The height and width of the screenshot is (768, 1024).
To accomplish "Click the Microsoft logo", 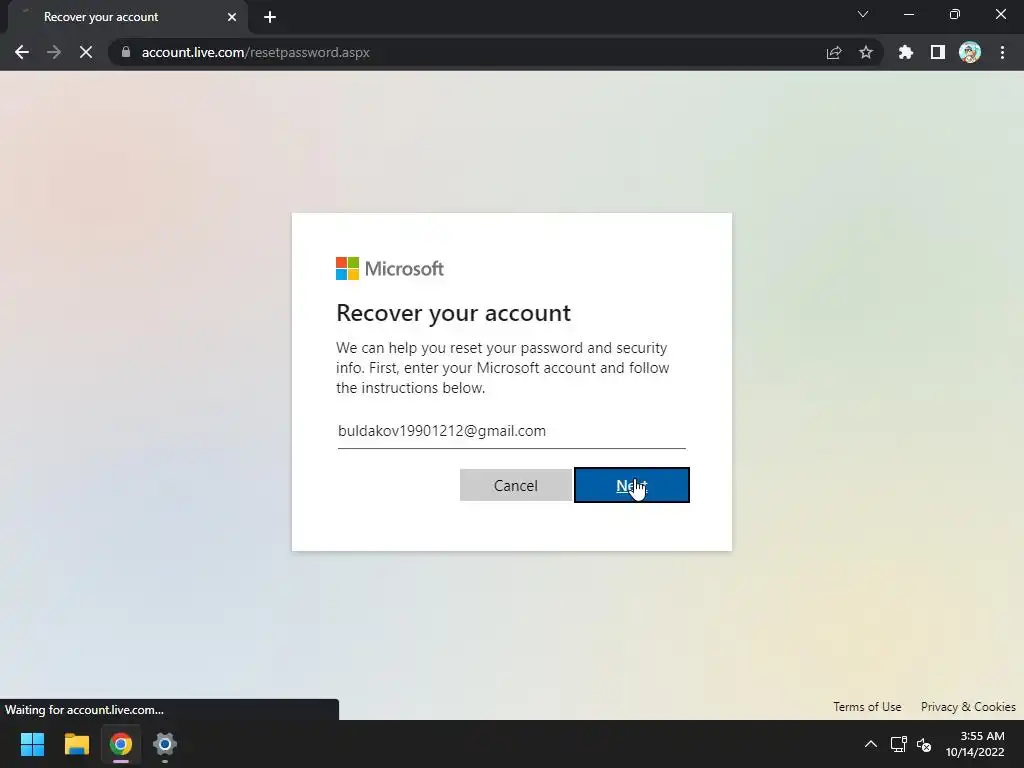I will (390, 268).
